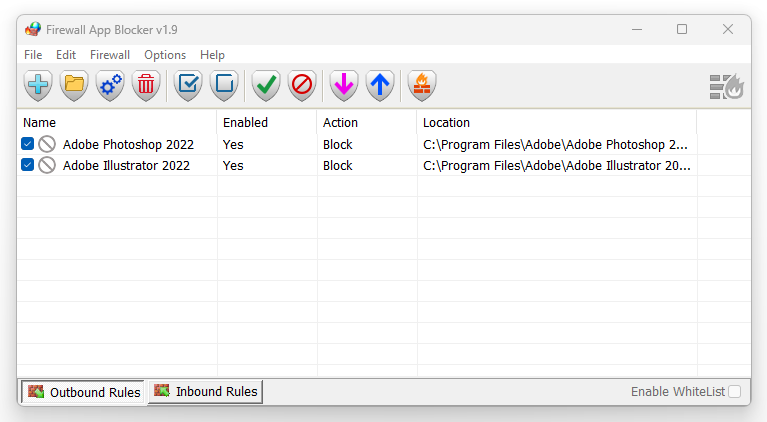
Task: Click the green checkmark Allow icon
Action: pos(265,86)
